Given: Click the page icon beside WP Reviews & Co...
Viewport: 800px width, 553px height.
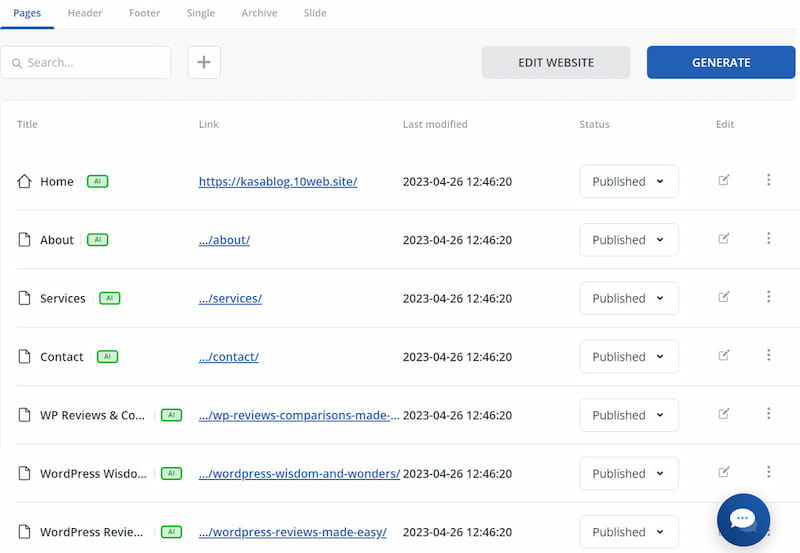Looking at the screenshot, I should point(24,415).
